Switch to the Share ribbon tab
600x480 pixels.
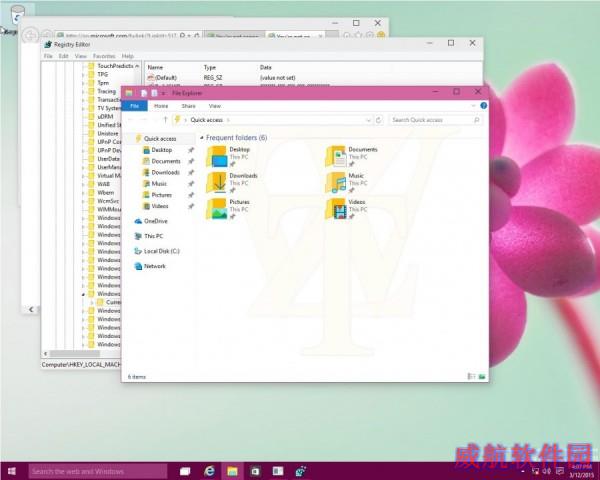[189, 106]
